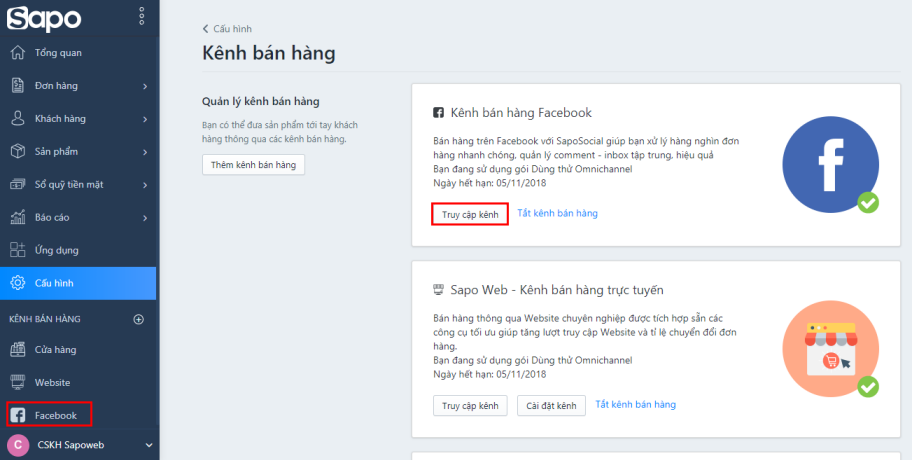This screenshot has width=912, height=460.
Task: Click small Facebook icon in card heading
Action: (439, 113)
